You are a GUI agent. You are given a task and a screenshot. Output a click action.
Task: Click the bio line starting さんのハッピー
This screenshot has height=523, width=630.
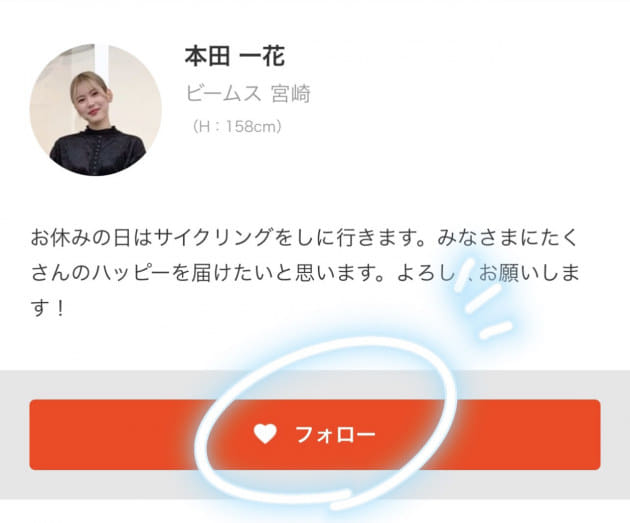[305, 273]
